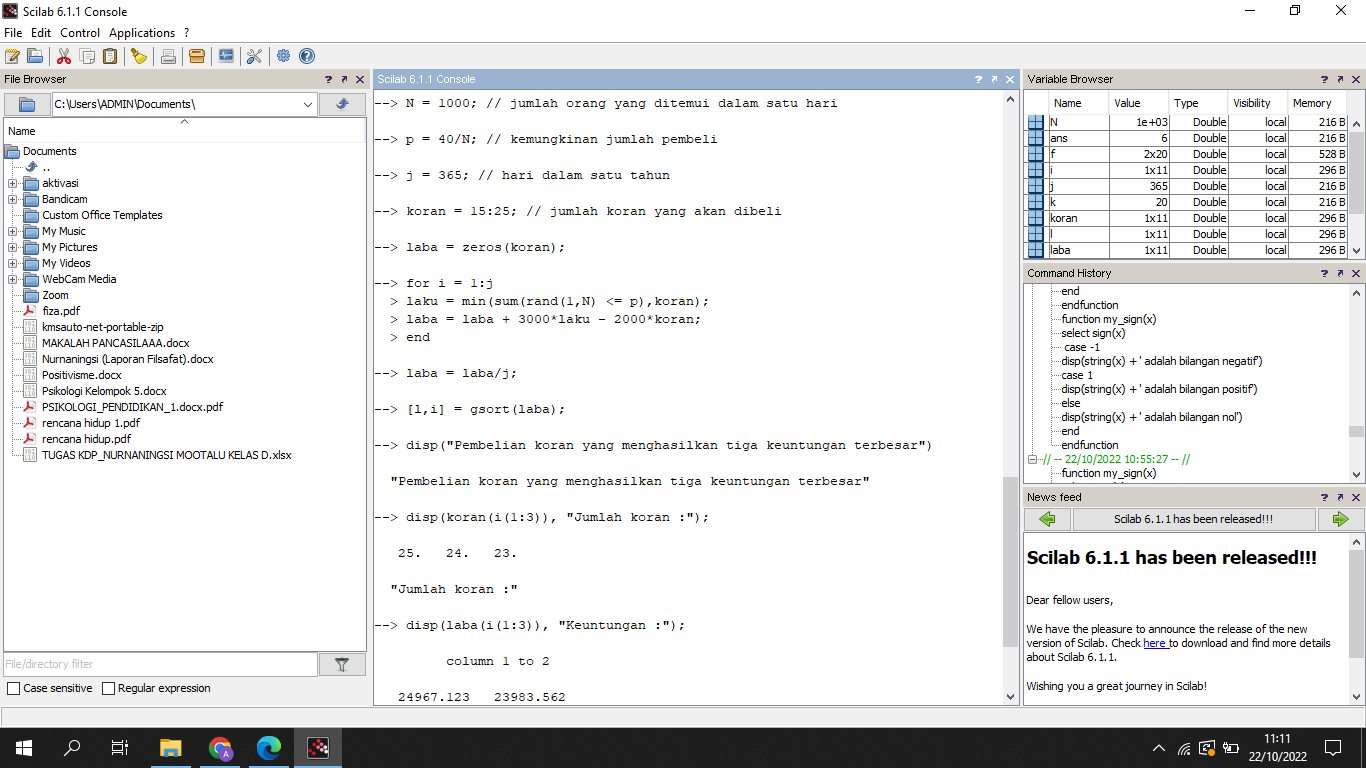Expand the WebCam Media folder
The image size is (1366, 768).
[x=12, y=279]
